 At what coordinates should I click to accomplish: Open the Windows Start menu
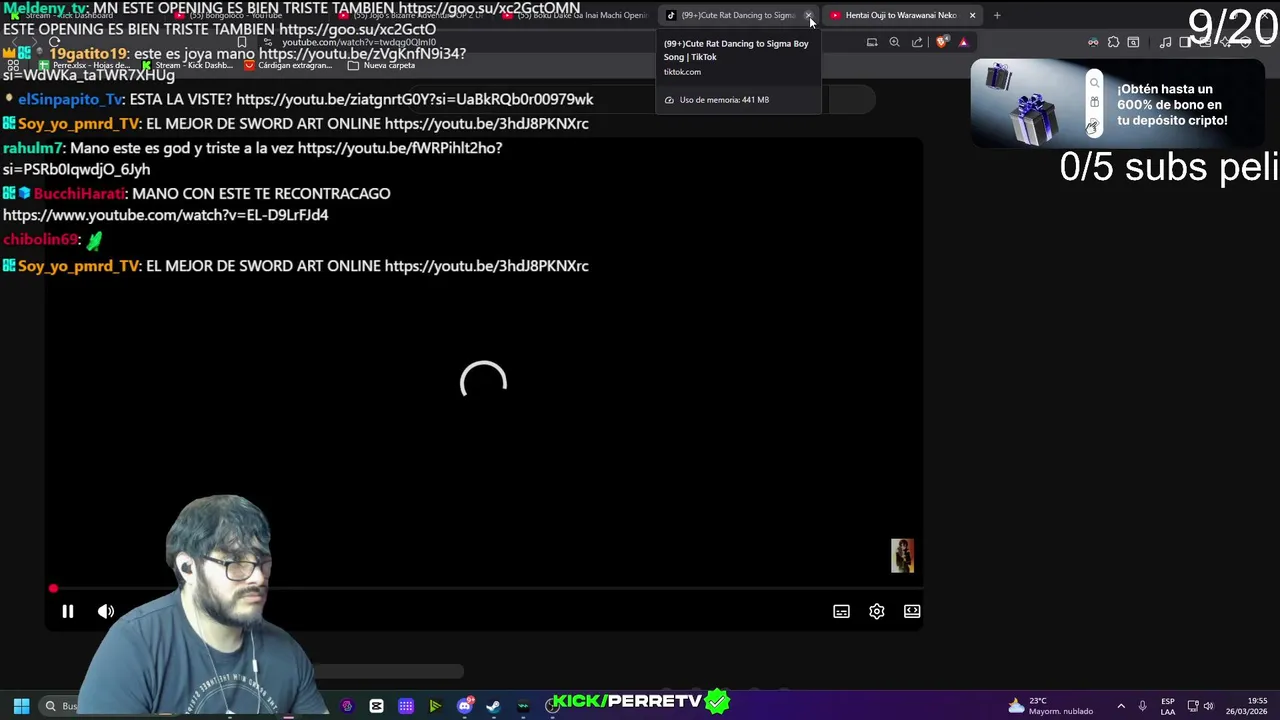click(x=21, y=706)
